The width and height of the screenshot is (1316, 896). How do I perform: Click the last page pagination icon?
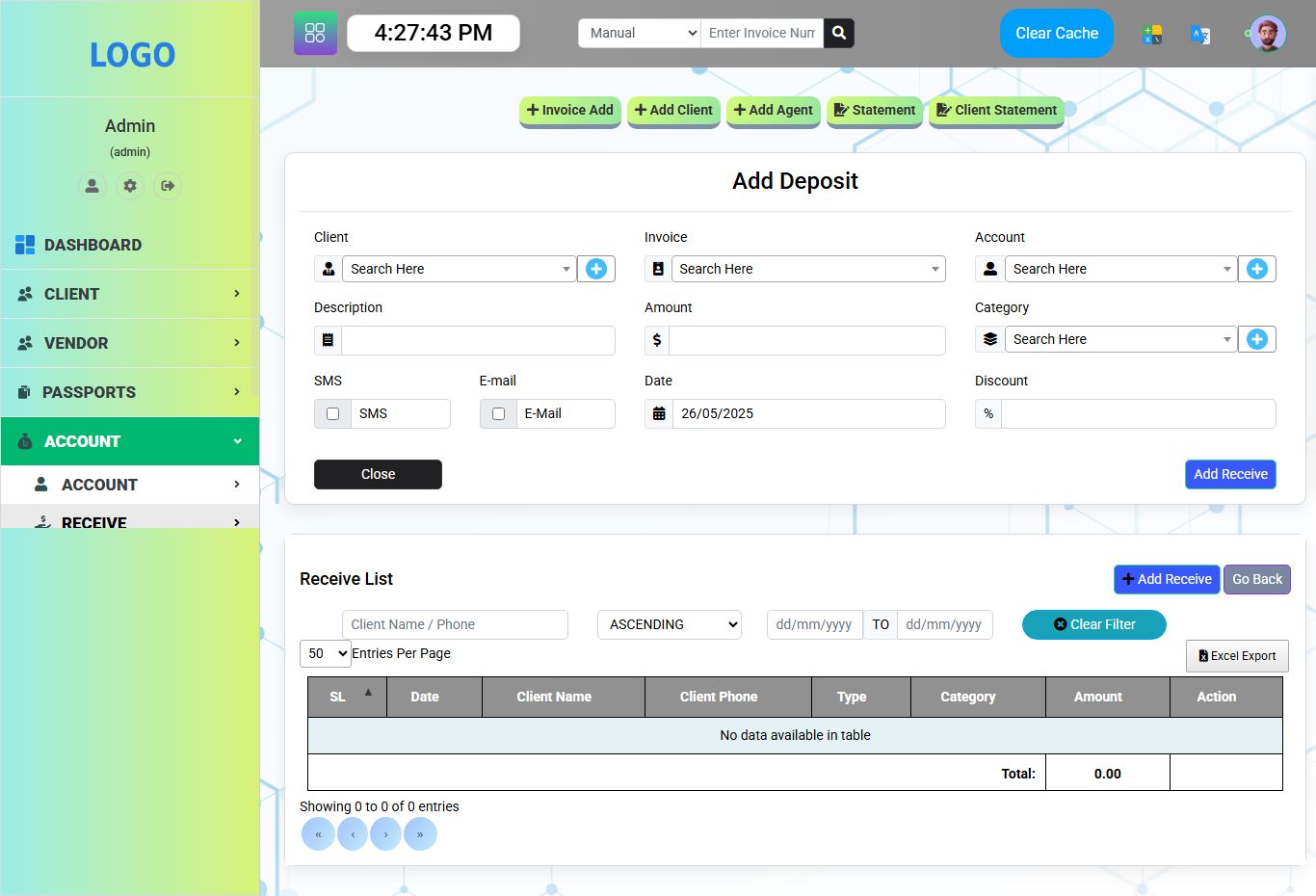pos(420,834)
